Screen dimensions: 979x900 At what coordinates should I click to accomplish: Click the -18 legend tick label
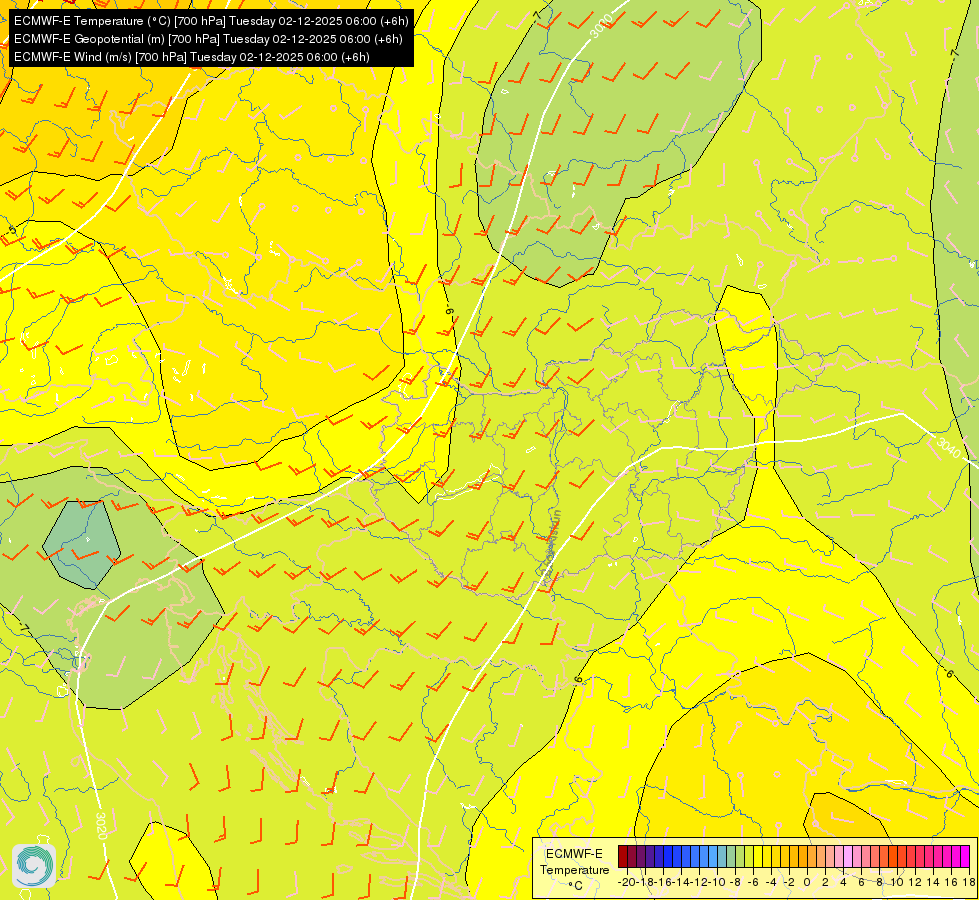pos(644,882)
